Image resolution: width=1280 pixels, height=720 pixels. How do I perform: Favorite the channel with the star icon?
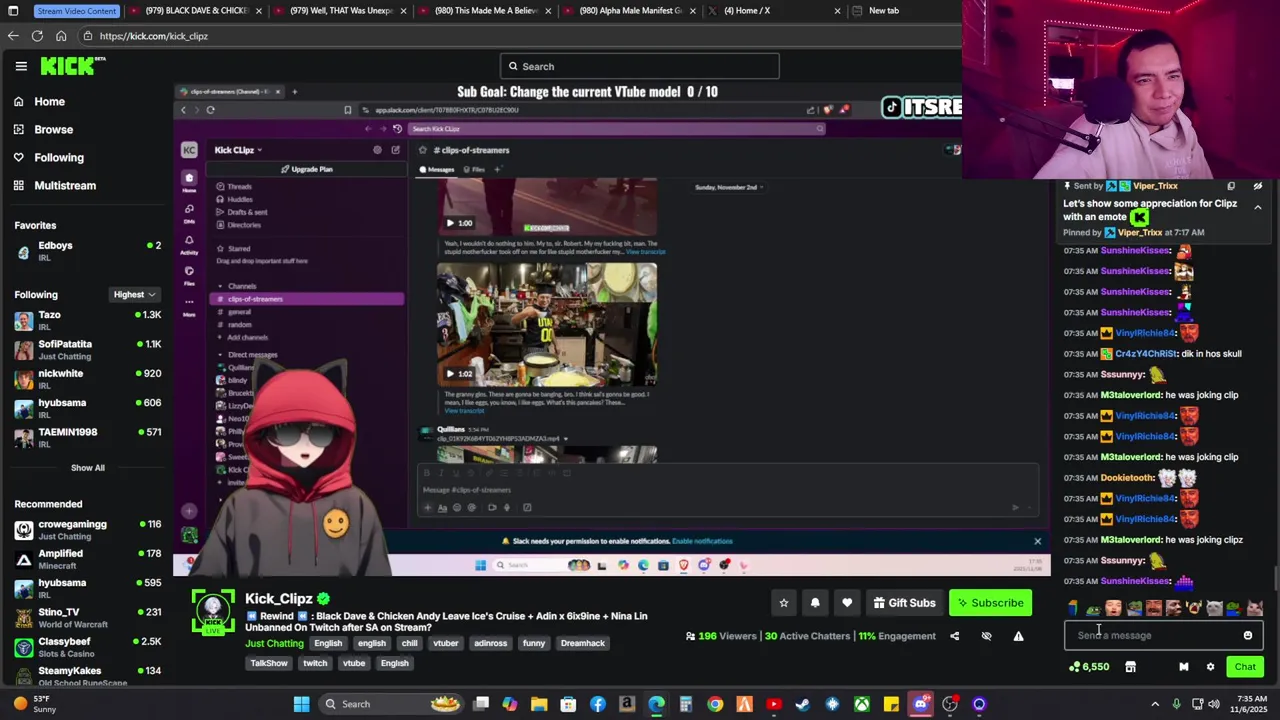click(x=784, y=603)
